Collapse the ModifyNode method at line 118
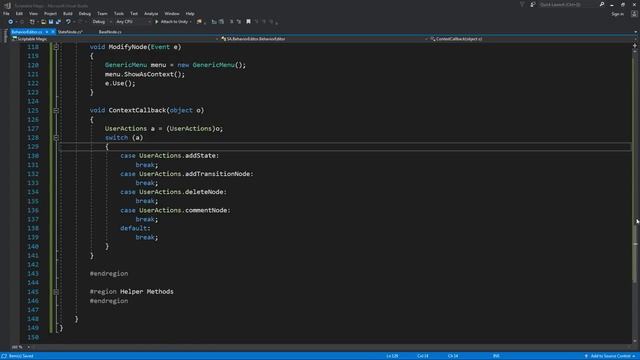 (56, 47)
